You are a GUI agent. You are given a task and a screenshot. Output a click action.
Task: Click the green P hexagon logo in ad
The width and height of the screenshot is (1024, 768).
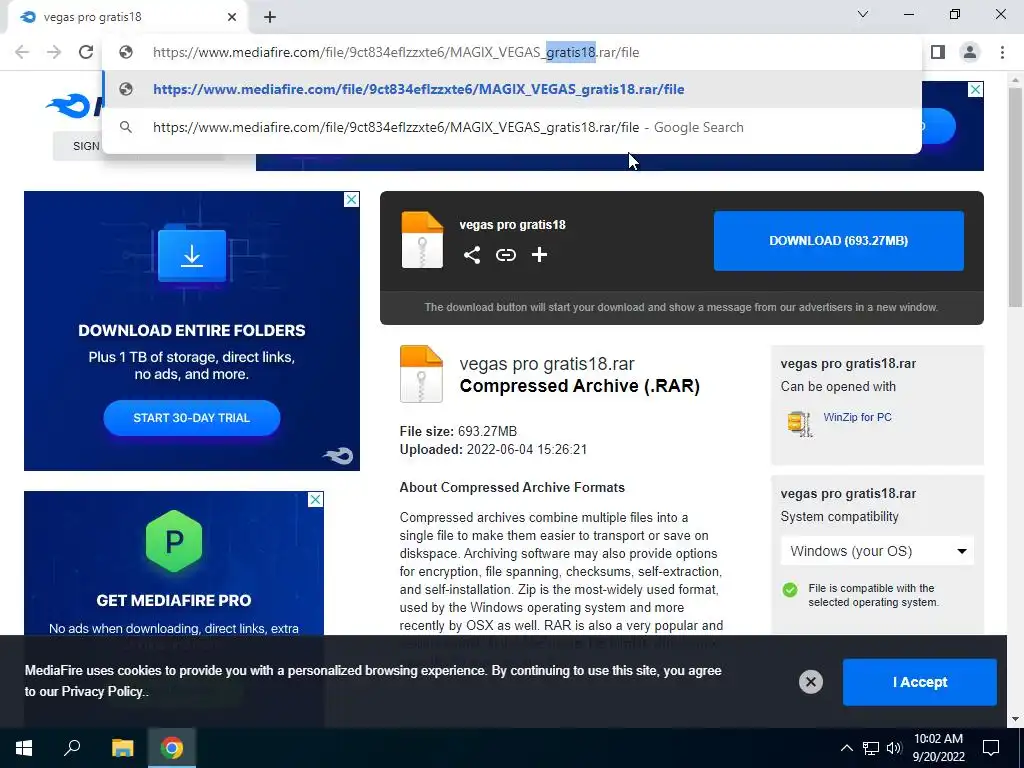(174, 541)
